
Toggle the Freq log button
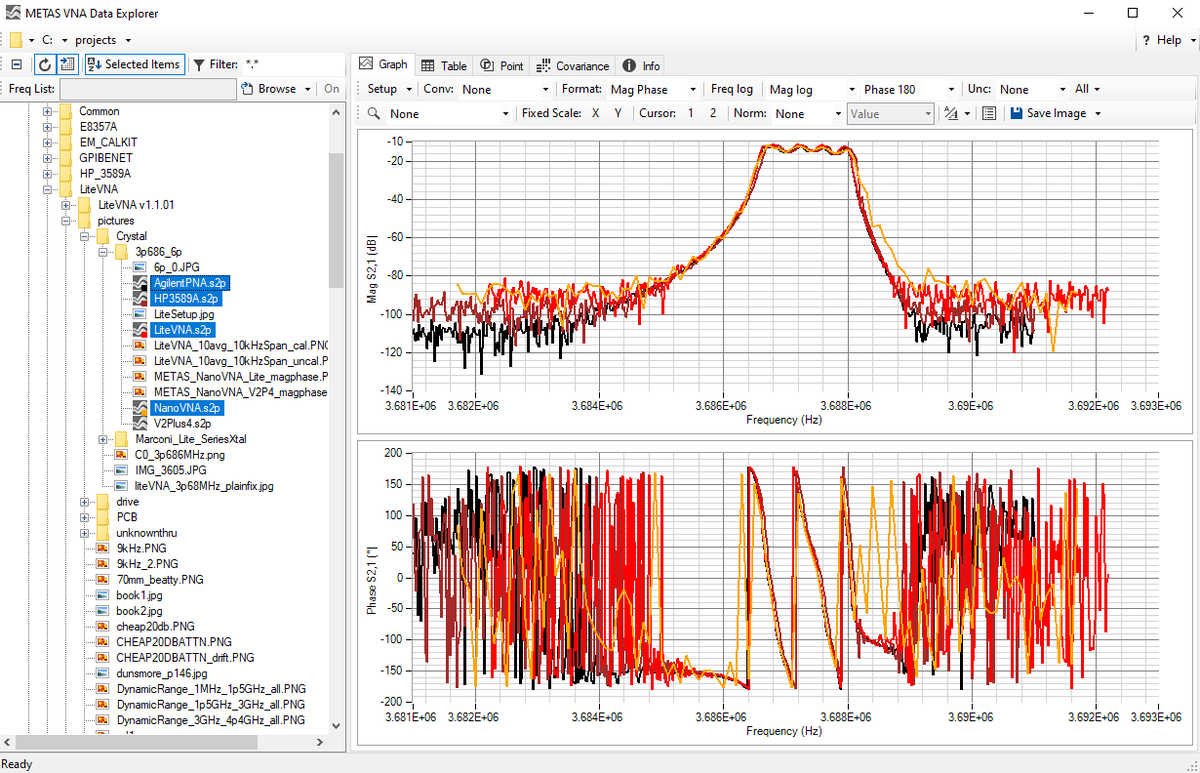pos(732,89)
